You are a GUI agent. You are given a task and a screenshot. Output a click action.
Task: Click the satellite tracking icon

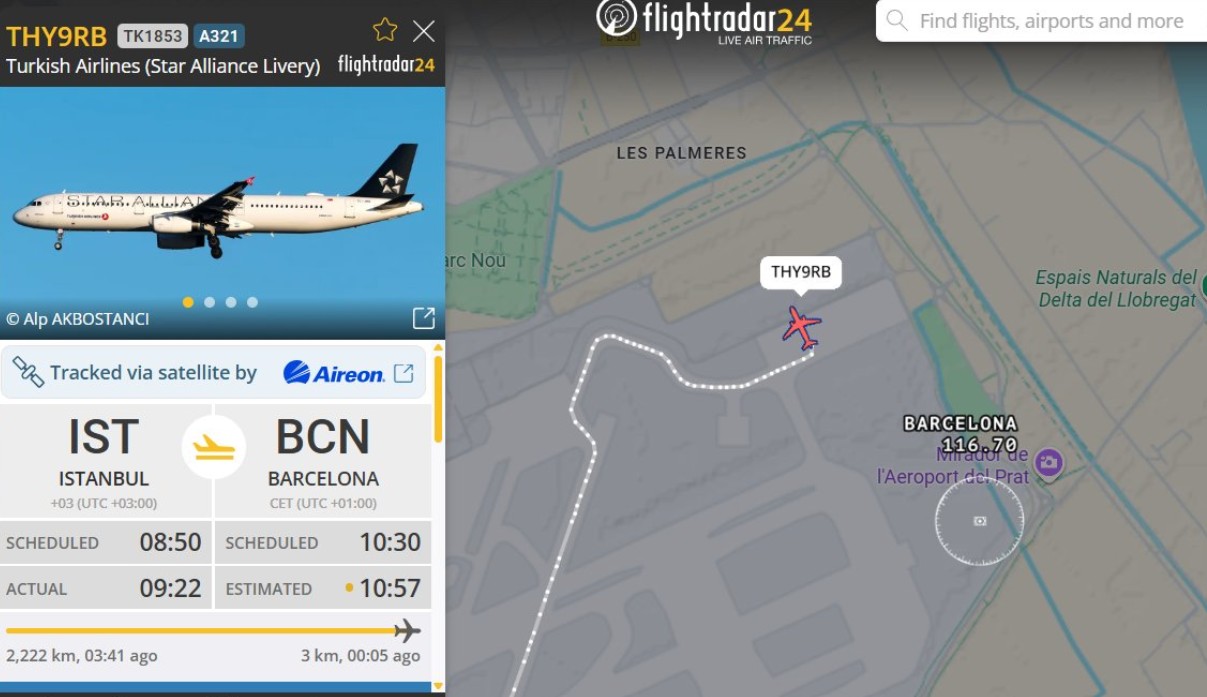pos(28,372)
